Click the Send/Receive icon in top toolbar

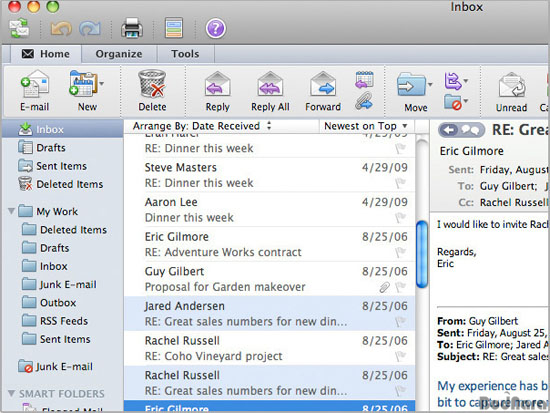point(19,28)
